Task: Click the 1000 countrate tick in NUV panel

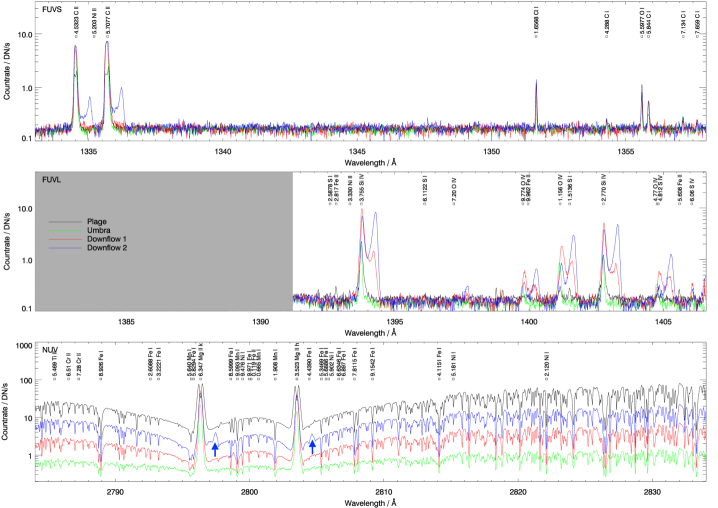Action: tap(25, 346)
